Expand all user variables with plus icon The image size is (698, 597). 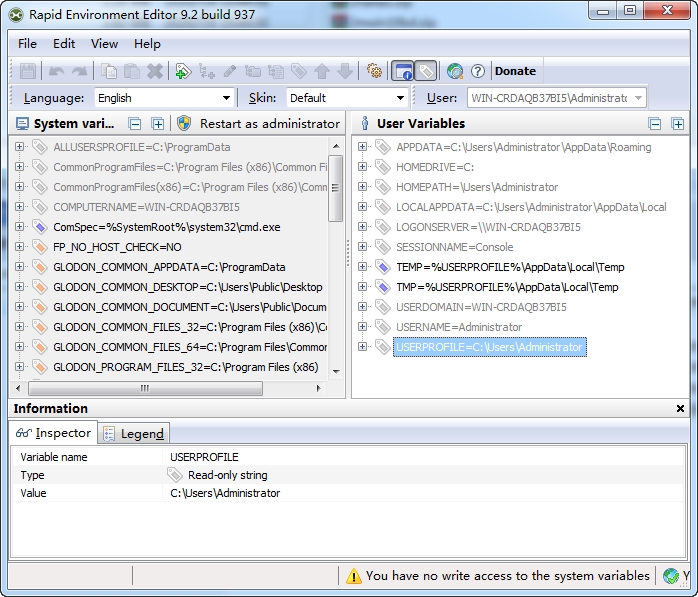(678, 124)
